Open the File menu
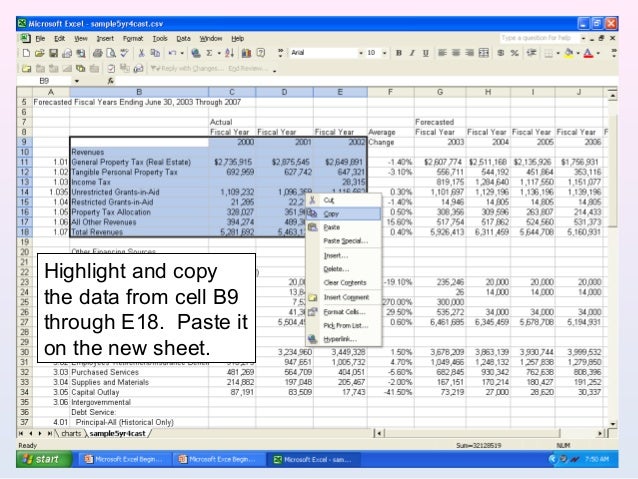The width and height of the screenshot is (638, 479). 40,39
